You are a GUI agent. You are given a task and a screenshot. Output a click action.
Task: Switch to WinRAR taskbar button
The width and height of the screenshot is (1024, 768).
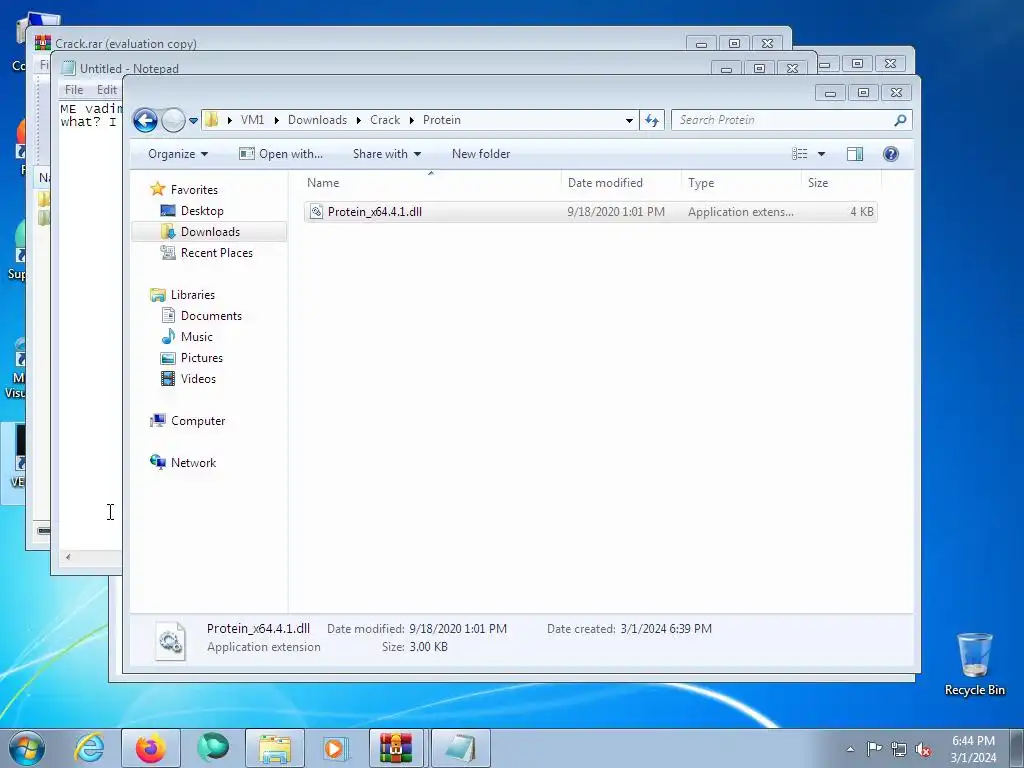point(397,748)
